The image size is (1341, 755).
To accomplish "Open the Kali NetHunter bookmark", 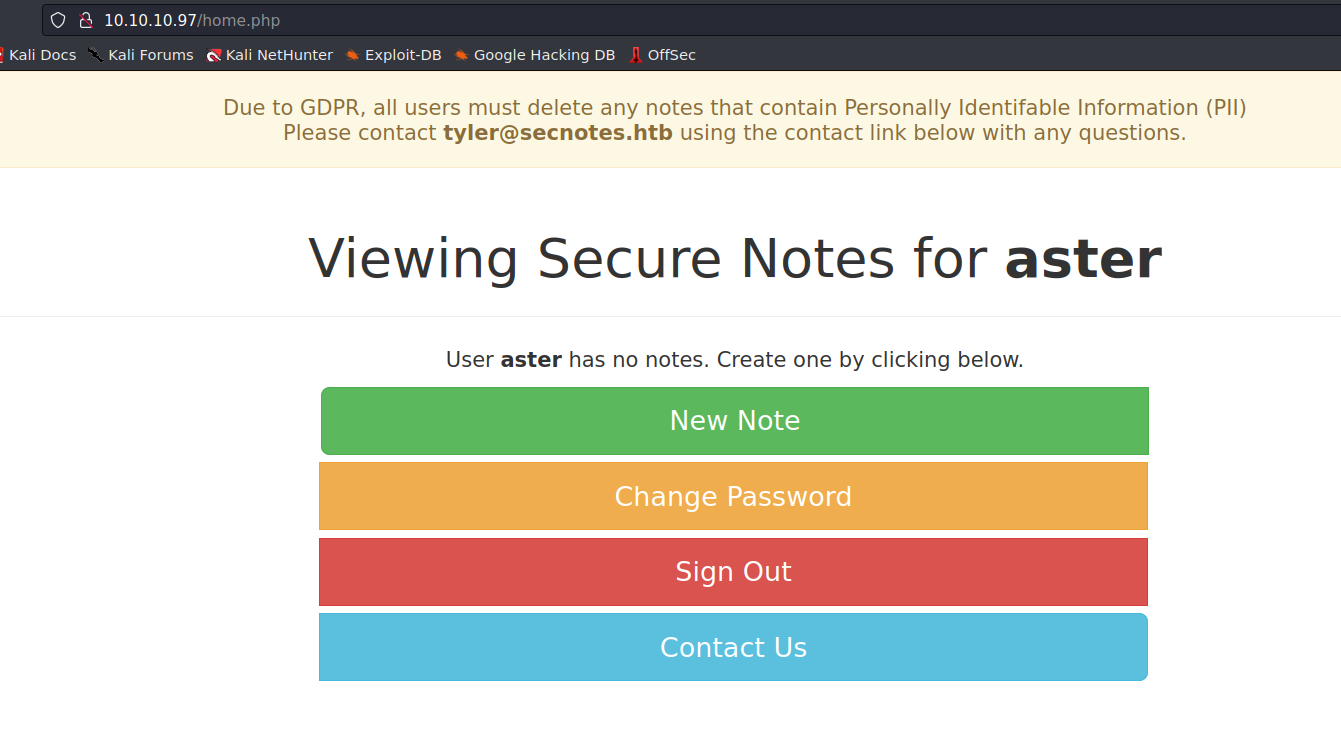I will tap(269, 55).
